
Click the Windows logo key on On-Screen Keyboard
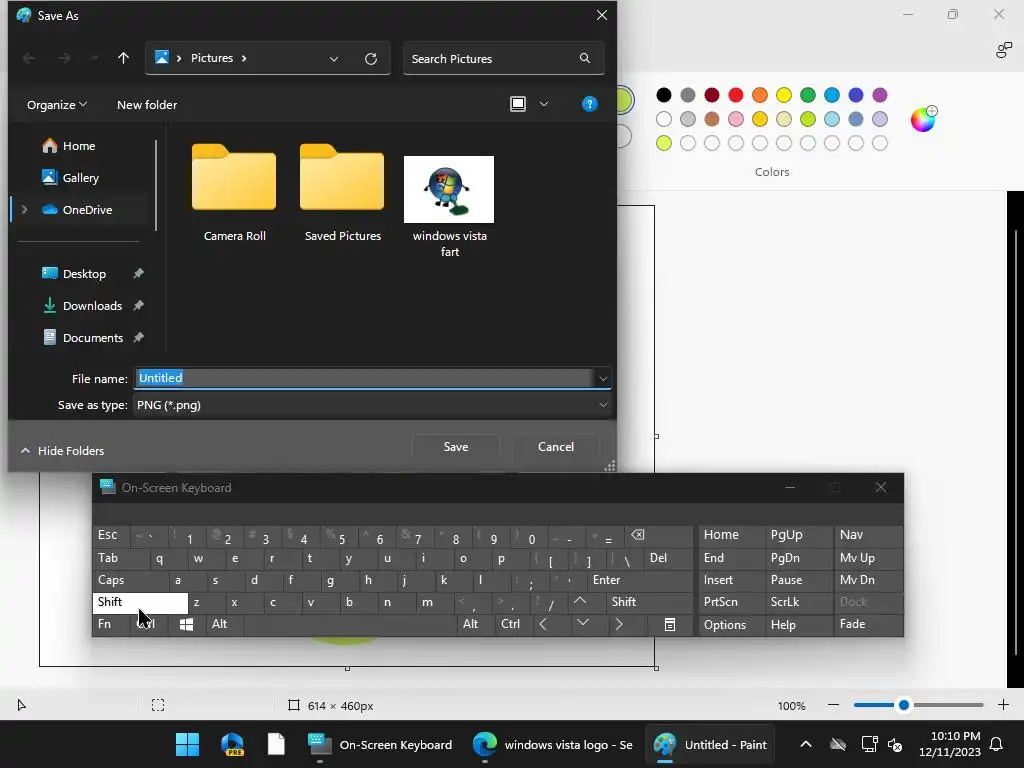(186, 624)
